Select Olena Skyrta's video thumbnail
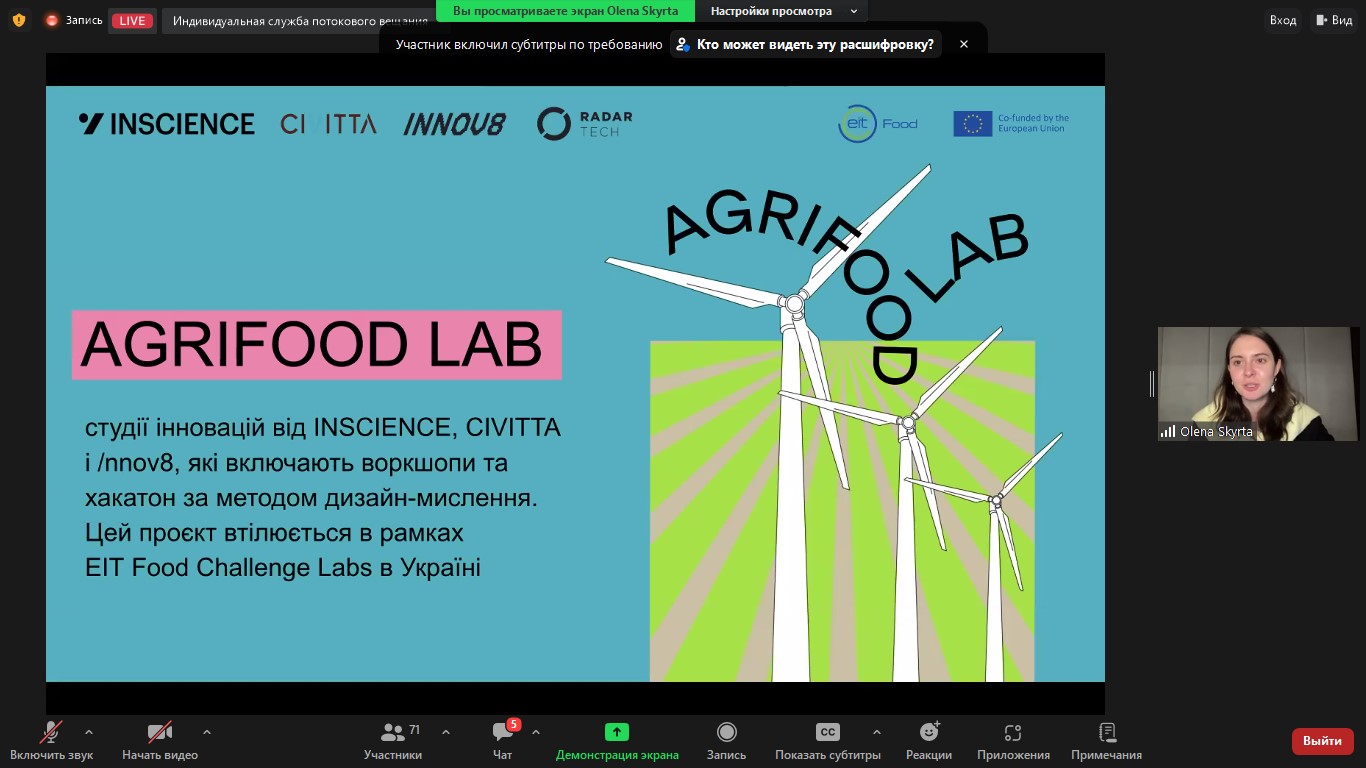Viewport: 1366px width, 768px height. (x=1258, y=384)
